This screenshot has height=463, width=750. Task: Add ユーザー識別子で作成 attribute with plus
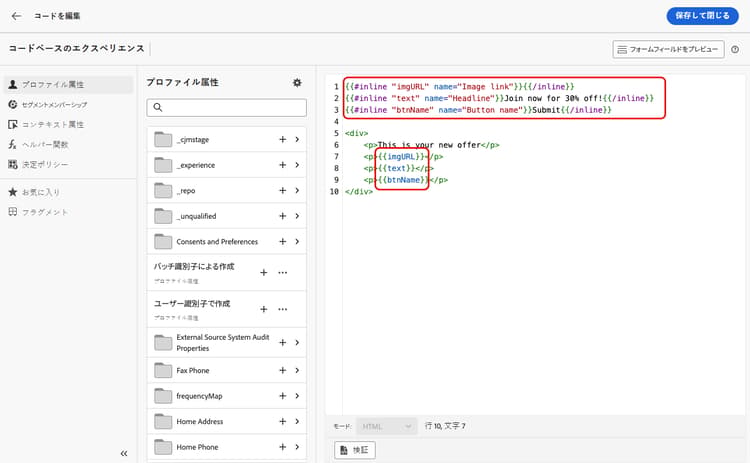click(264, 309)
